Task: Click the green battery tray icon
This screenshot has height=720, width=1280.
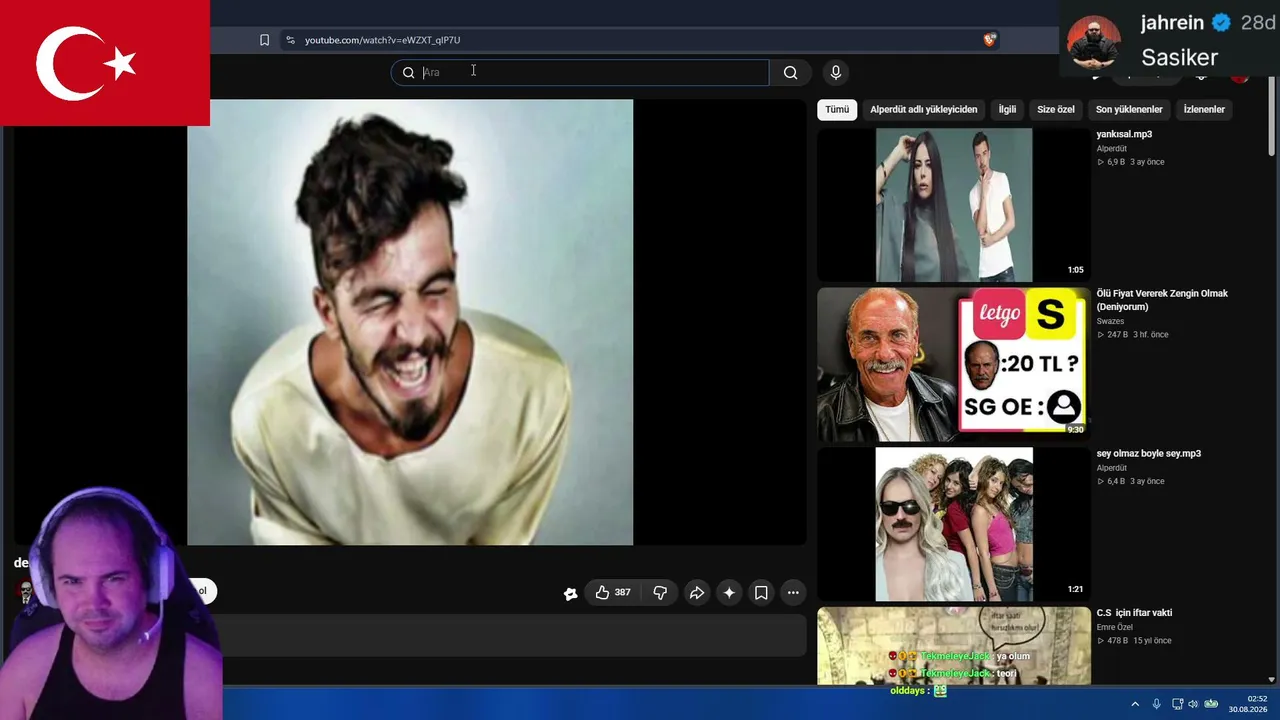Action: point(1211,704)
